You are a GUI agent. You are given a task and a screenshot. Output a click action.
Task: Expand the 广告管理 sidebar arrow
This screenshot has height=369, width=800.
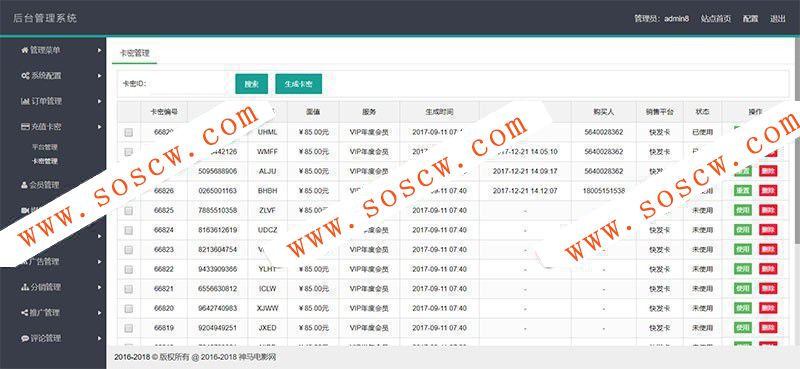tap(99, 261)
